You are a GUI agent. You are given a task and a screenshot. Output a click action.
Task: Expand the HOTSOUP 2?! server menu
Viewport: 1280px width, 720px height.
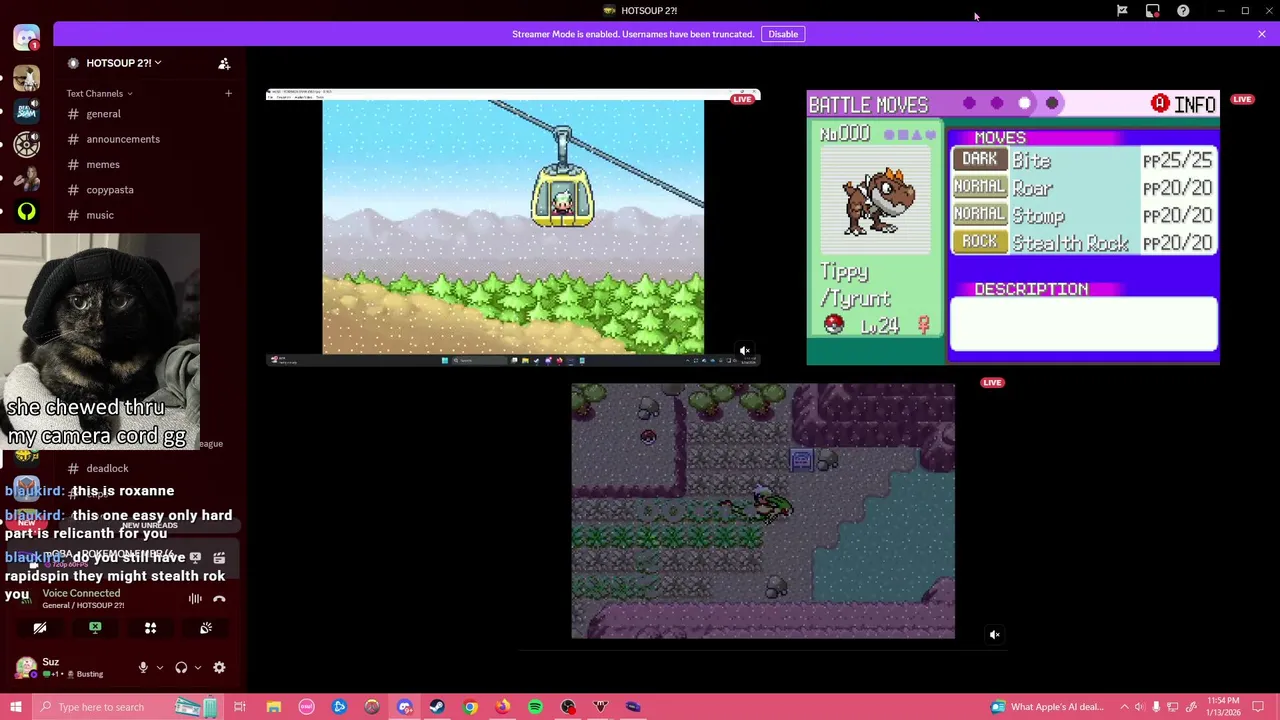[x=123, y=63]
